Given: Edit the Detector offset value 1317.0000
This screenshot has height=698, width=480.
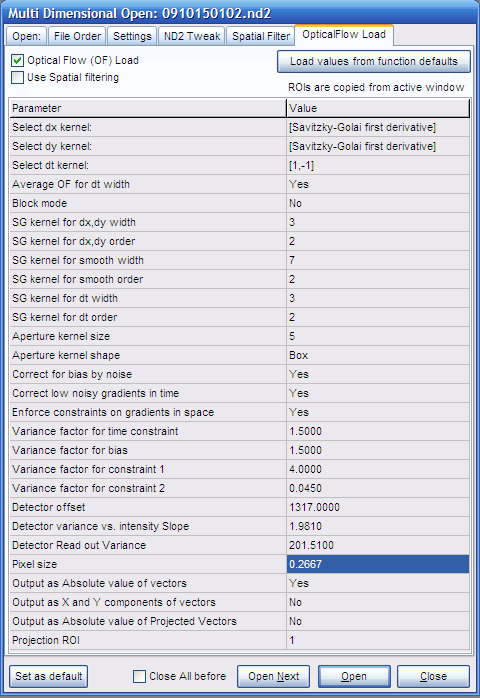Looking at the screenshot, I should tap(378, 507).
